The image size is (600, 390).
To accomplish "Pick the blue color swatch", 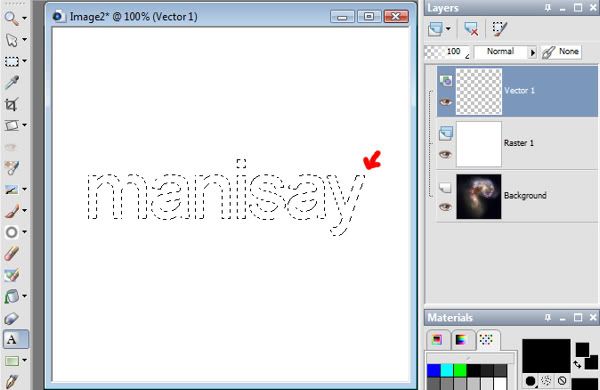I will [x=434, y=370].
